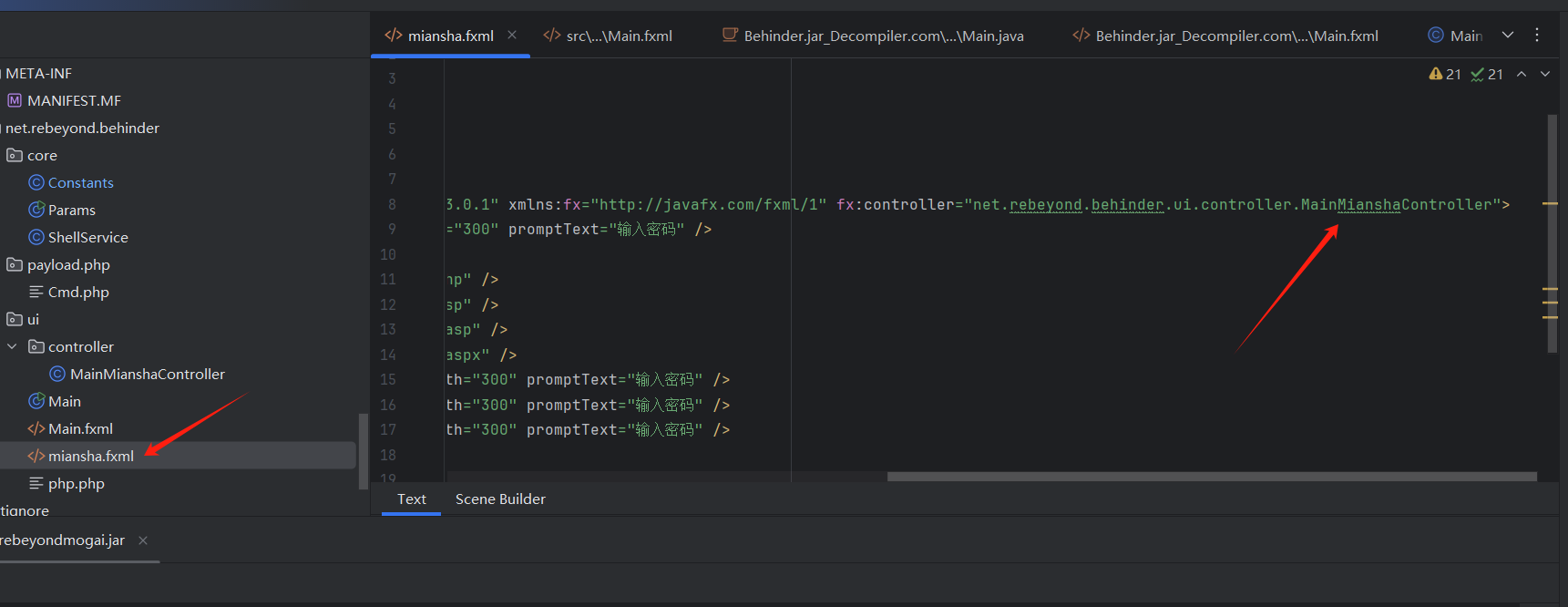
Task: Open the Cmd.php file
Action: [78, 292]
